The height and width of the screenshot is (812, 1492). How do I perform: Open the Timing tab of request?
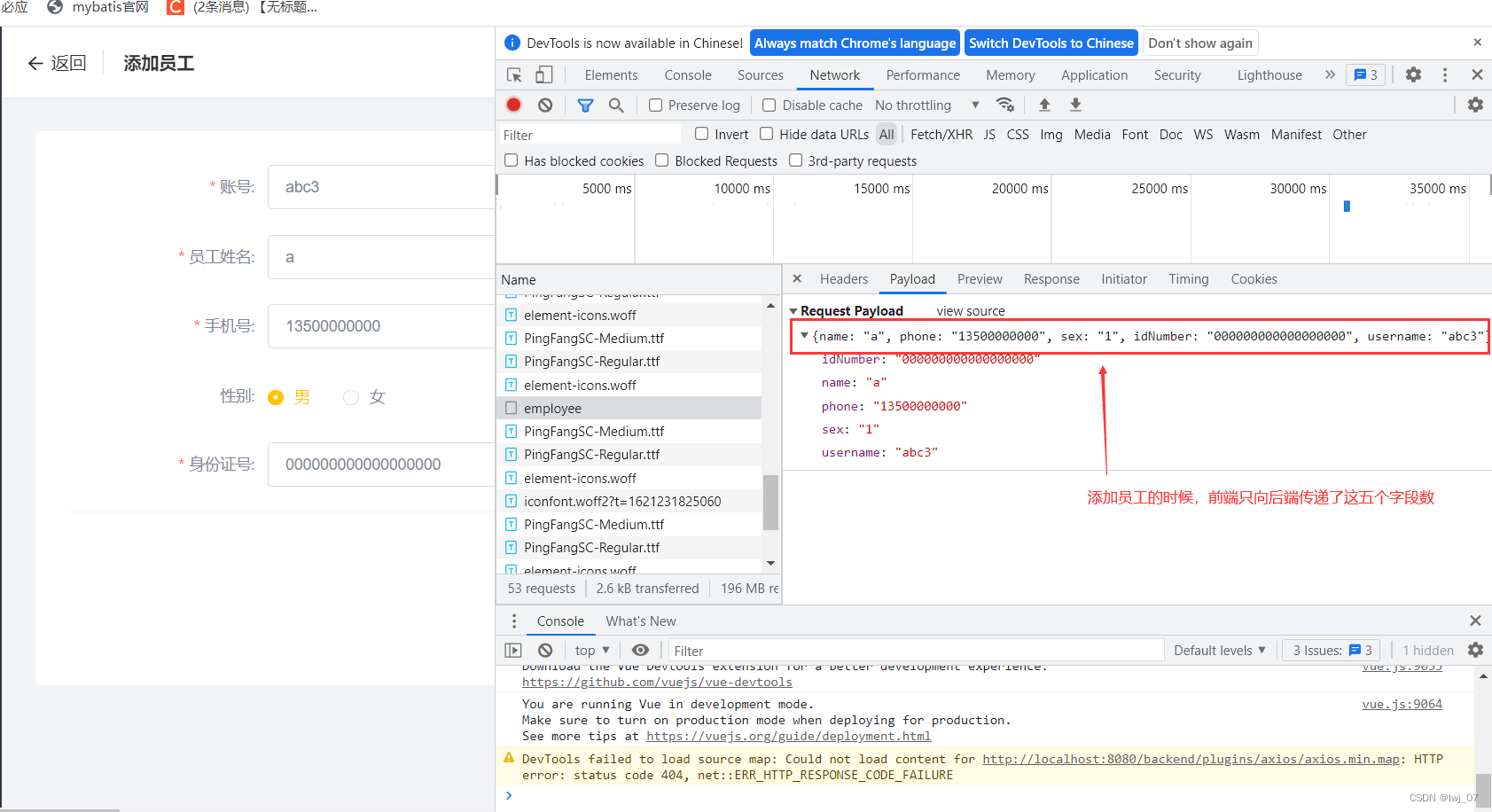1189,278
